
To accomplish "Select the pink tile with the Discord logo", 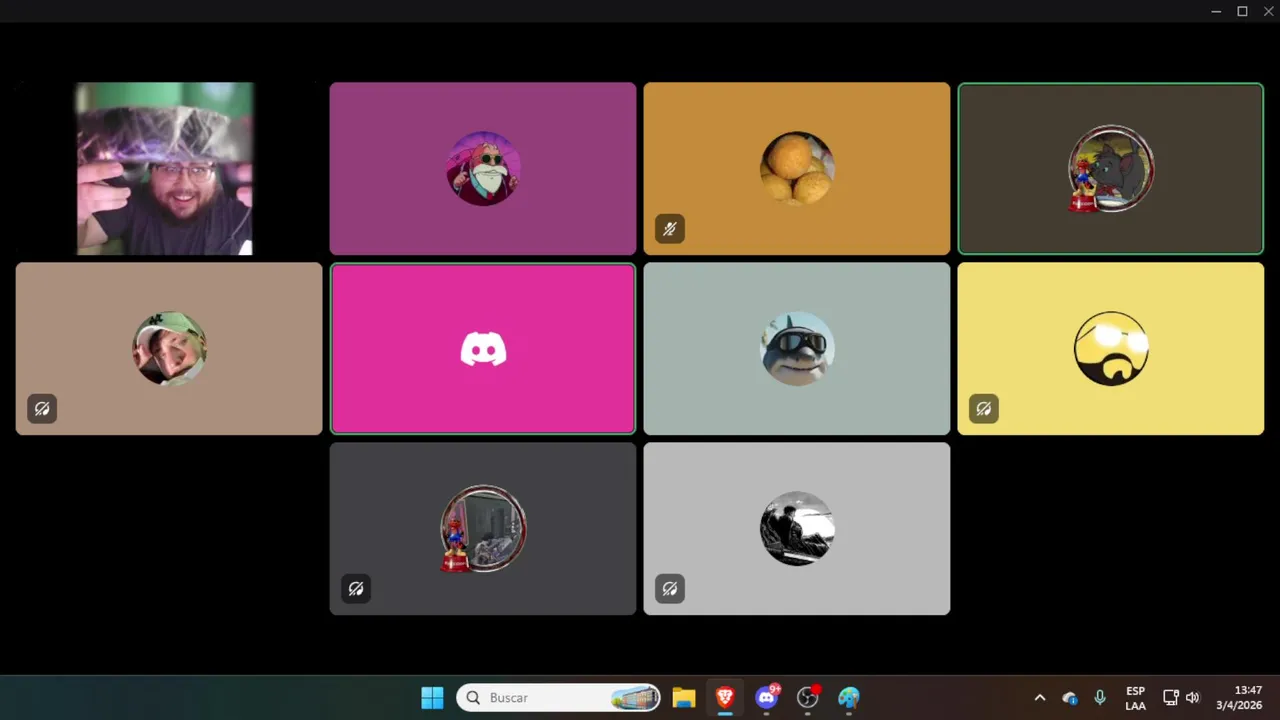I will click(483, 348).
